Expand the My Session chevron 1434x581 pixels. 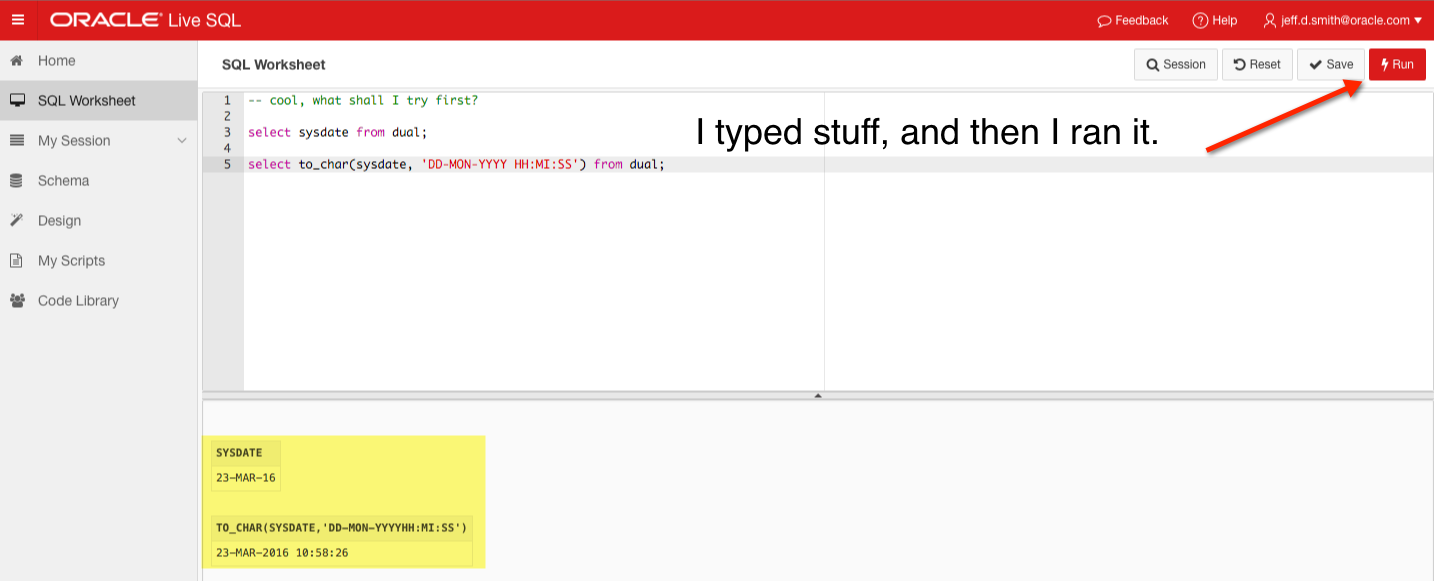[182, 141]
